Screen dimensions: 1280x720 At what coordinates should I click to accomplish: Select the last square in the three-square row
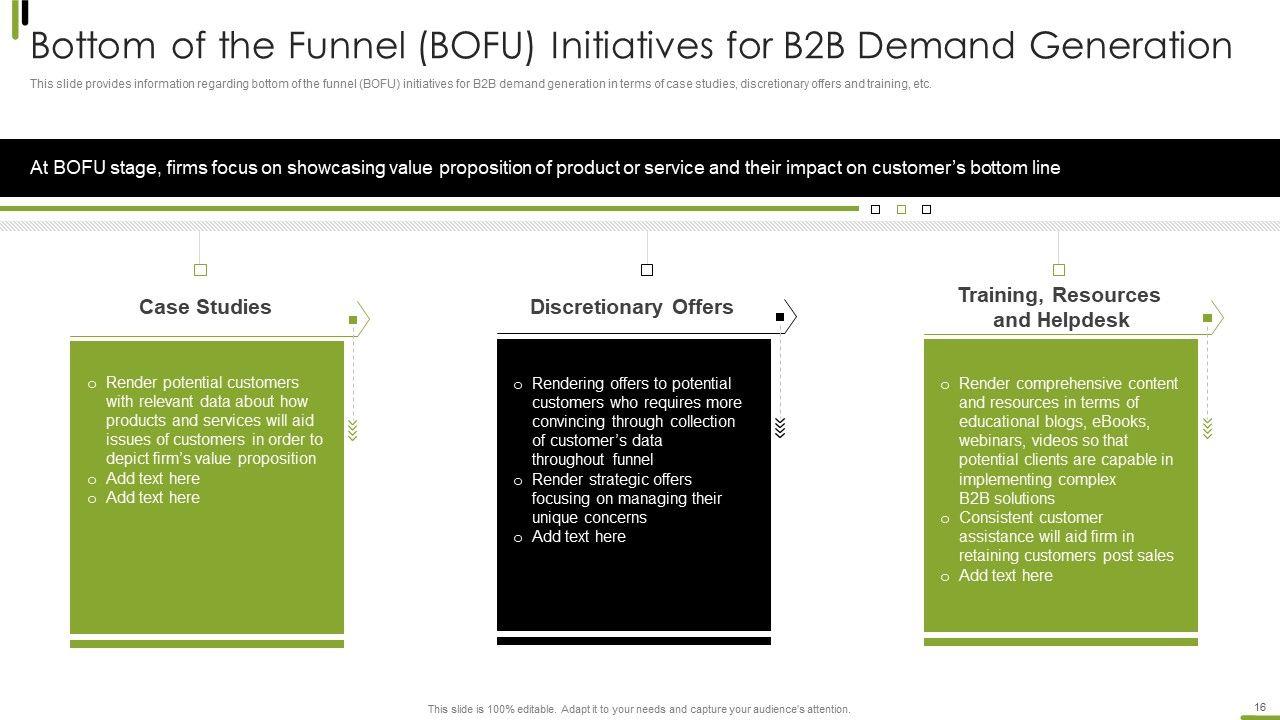pos(926,210)
